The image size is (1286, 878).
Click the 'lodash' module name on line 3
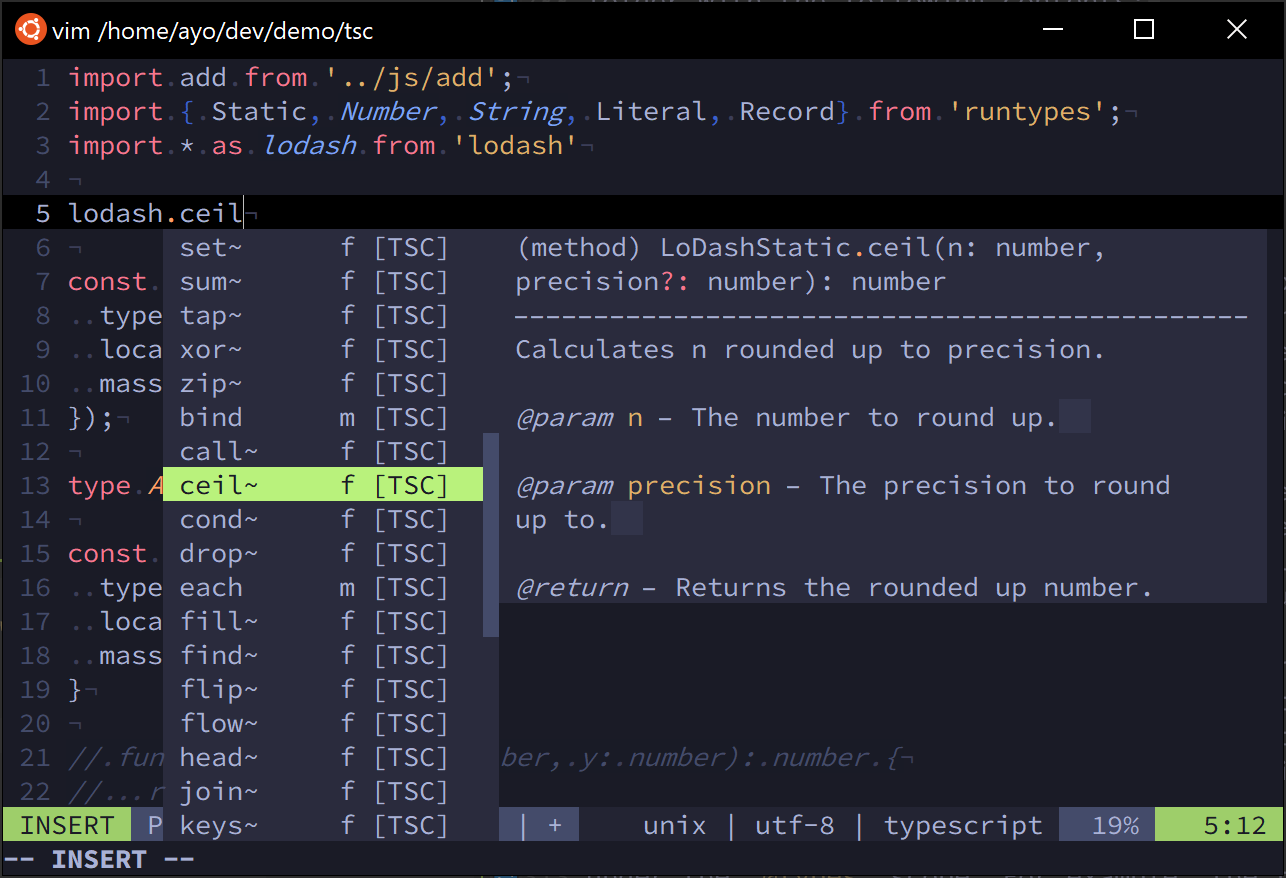tap(310, 145)
